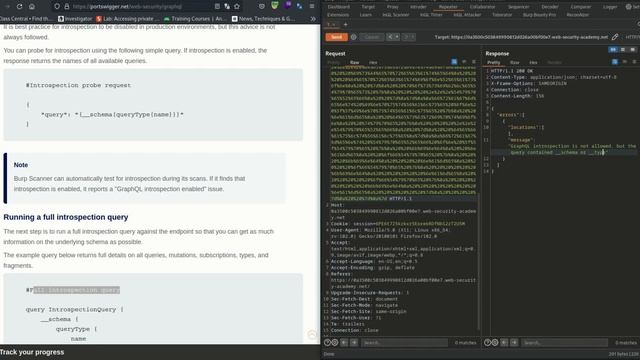Viewport: 640px width, 360px height.
Task: Select Hex view in Request panel
Action: 373,62
